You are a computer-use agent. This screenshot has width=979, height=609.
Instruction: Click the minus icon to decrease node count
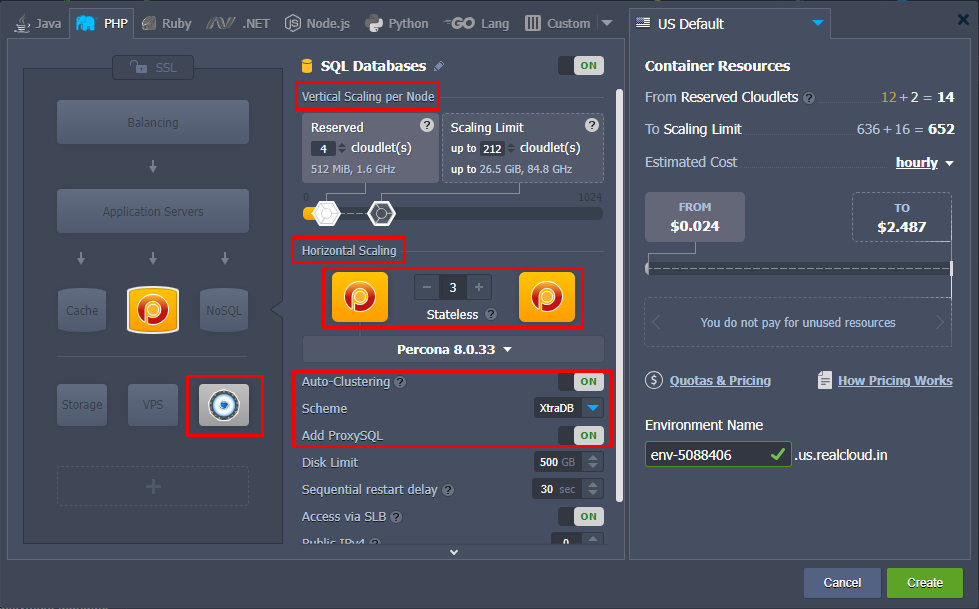pyautogui.click(x=427, y=288)
